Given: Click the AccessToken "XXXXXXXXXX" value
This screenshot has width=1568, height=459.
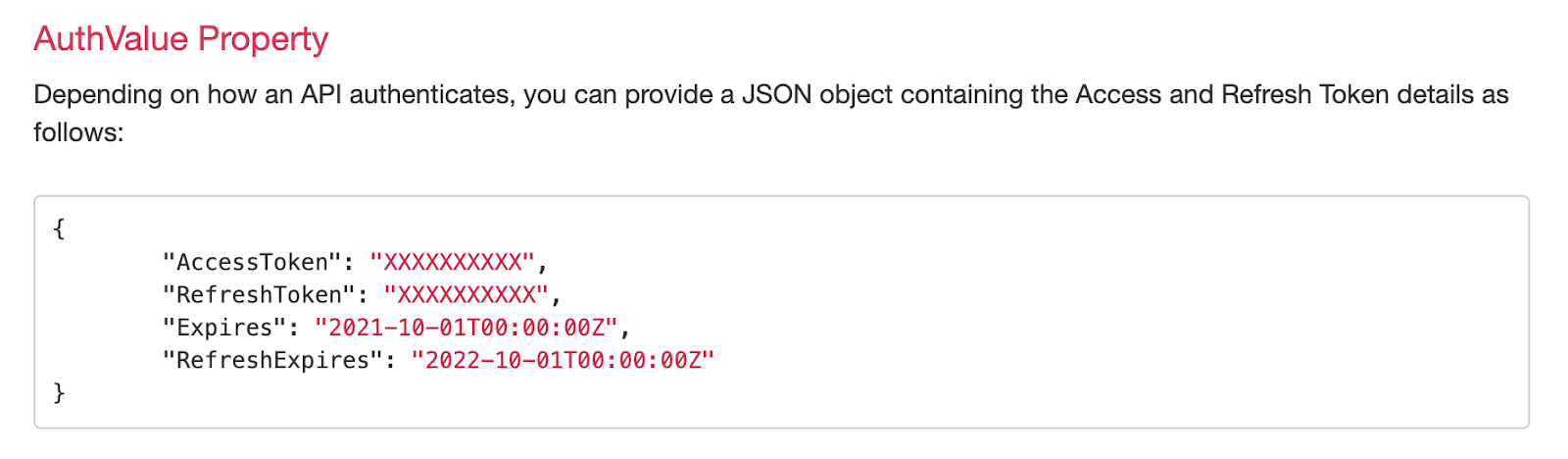Looking at the screenshot, I should coord(452,262).
